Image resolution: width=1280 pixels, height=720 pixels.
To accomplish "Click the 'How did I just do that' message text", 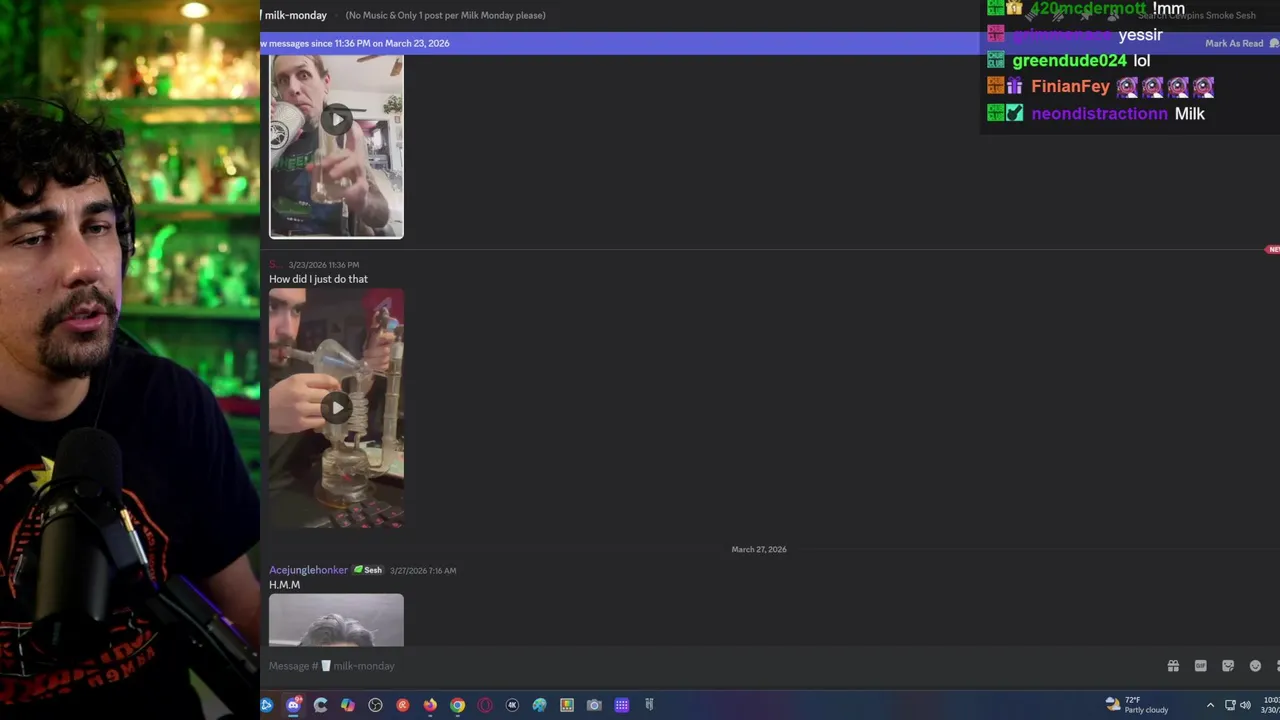I will click(x=318, y=279).
